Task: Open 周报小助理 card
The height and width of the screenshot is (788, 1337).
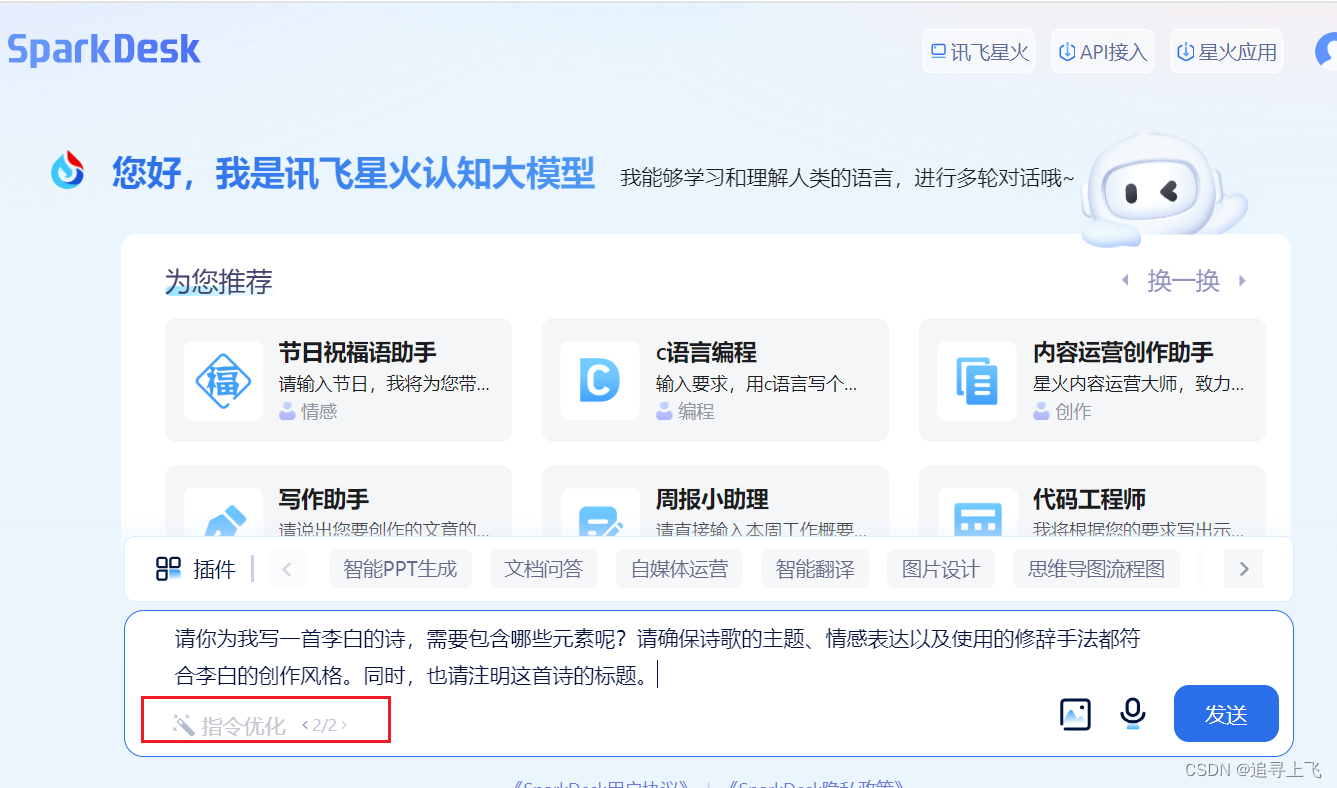Action: coord(715,503)
